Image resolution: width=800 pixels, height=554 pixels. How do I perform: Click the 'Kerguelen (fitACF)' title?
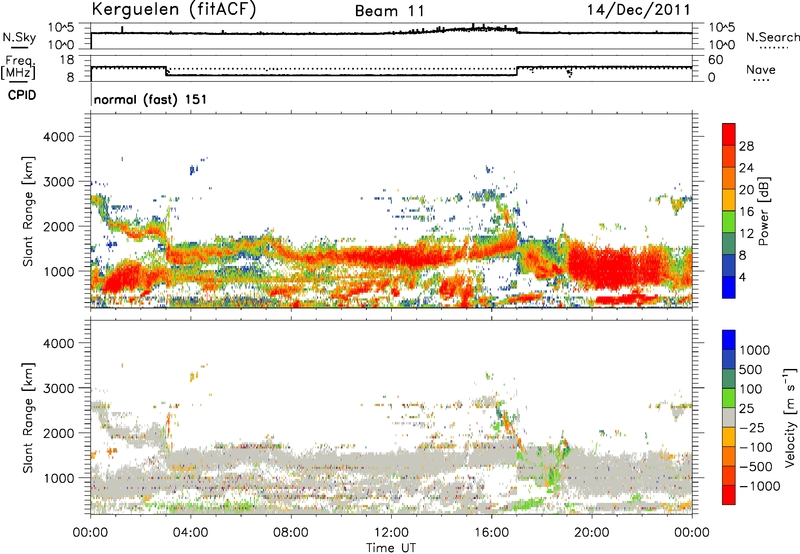point(173,9)
